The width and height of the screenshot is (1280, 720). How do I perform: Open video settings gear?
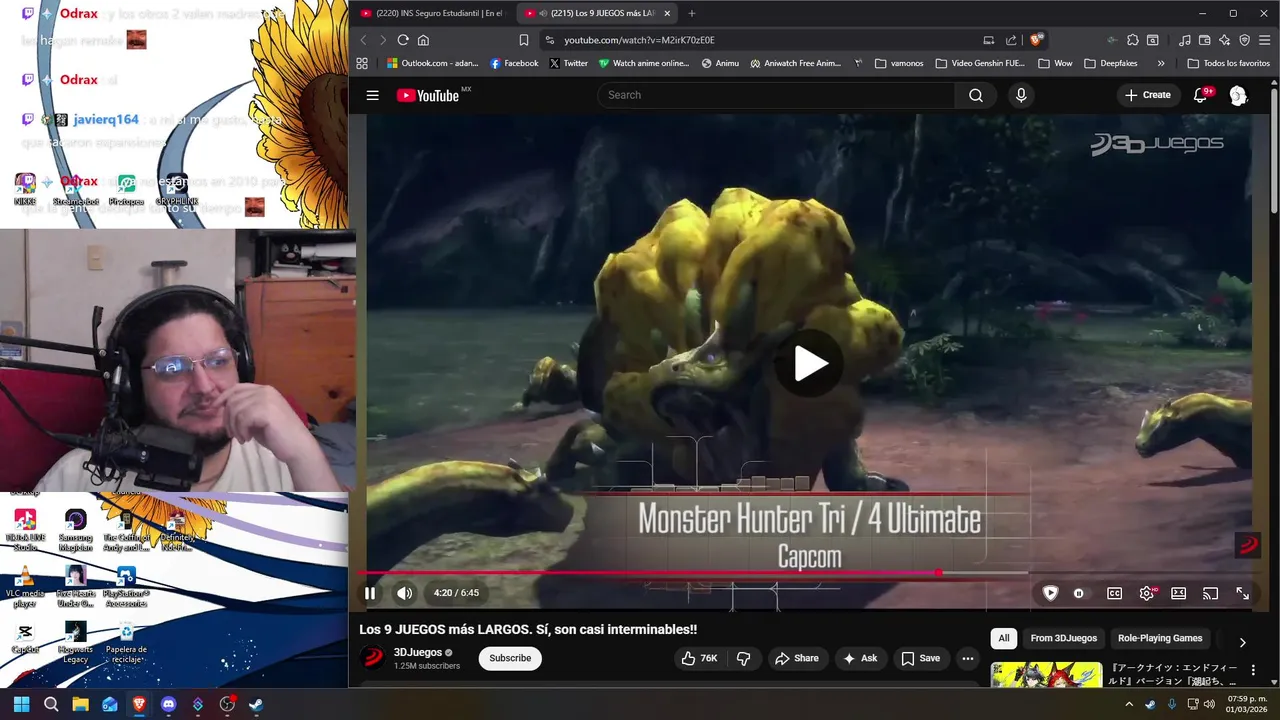pyautogui.click(x=1146, y=593)
